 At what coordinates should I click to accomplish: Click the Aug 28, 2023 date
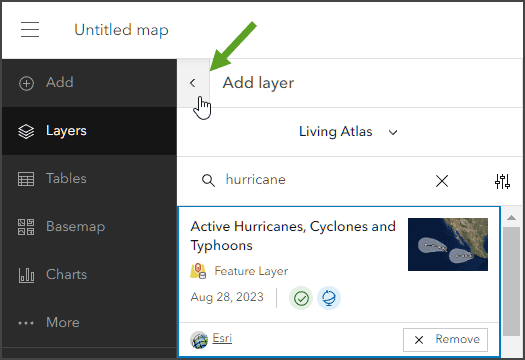tap(227, 297)
